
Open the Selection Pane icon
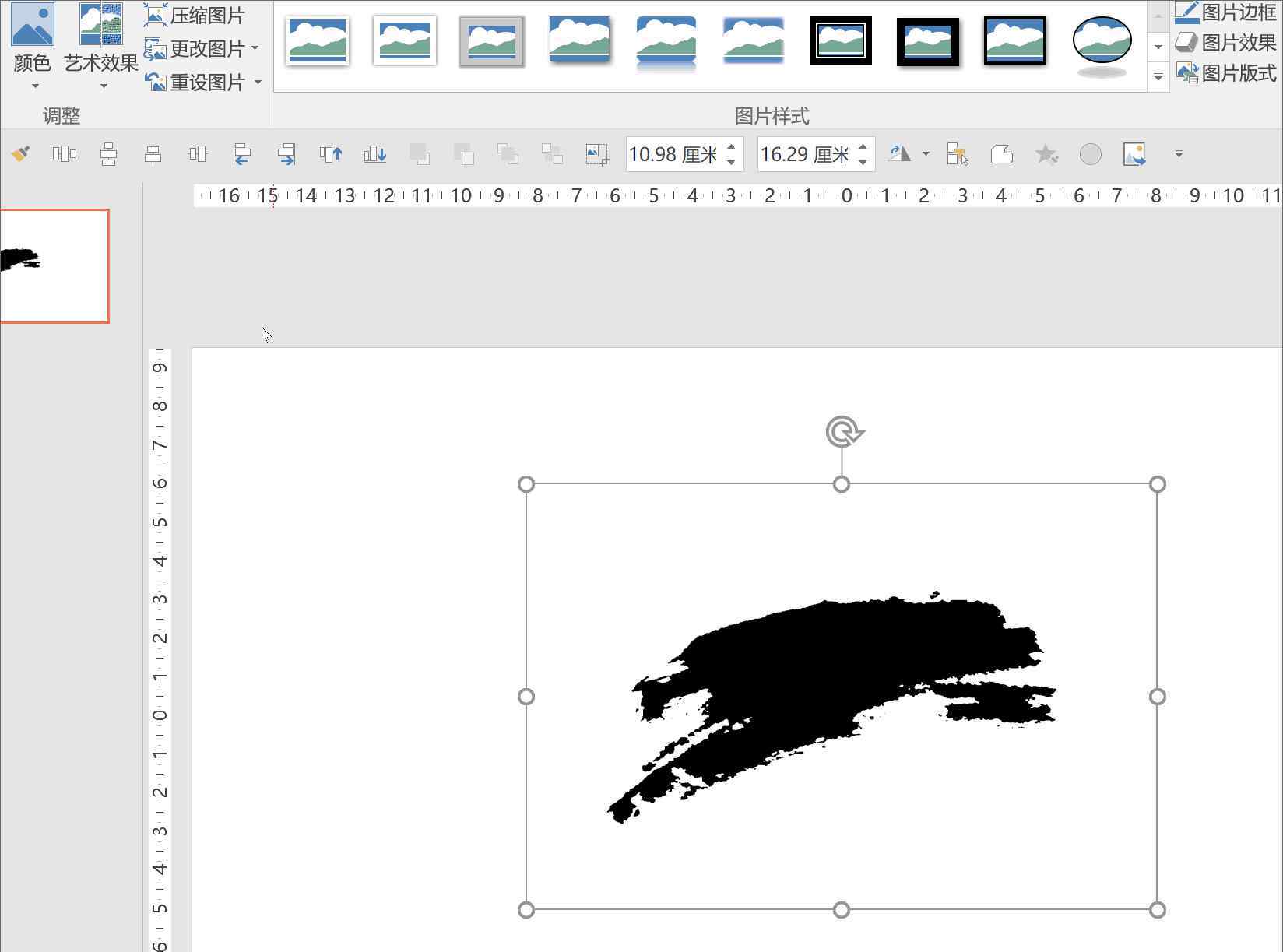958,154
